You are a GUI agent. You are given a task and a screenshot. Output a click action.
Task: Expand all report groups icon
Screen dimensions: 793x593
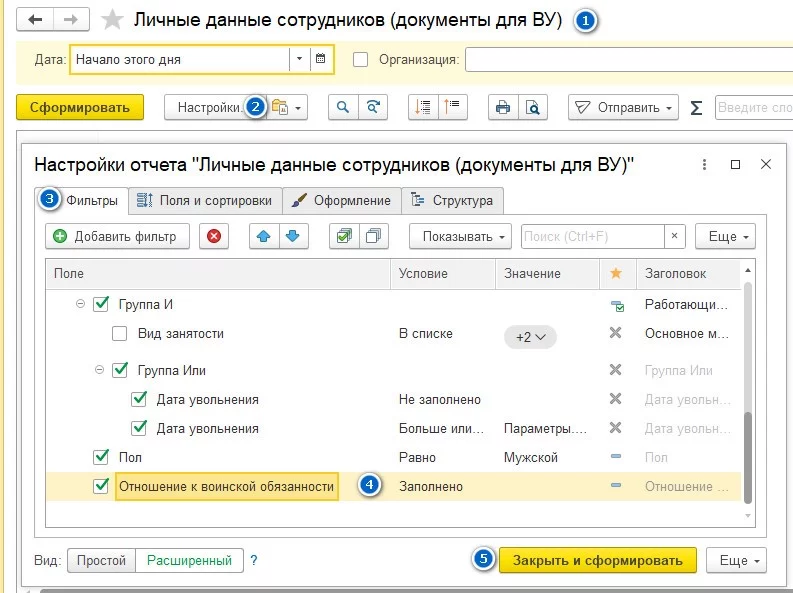(423, 107)
